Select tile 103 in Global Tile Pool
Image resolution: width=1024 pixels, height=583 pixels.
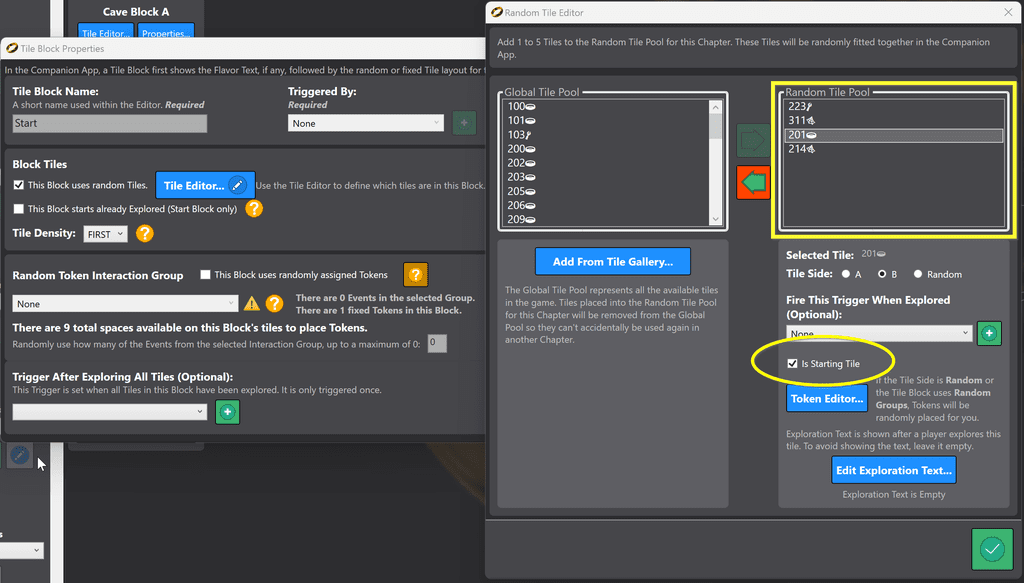coord(606,134)
